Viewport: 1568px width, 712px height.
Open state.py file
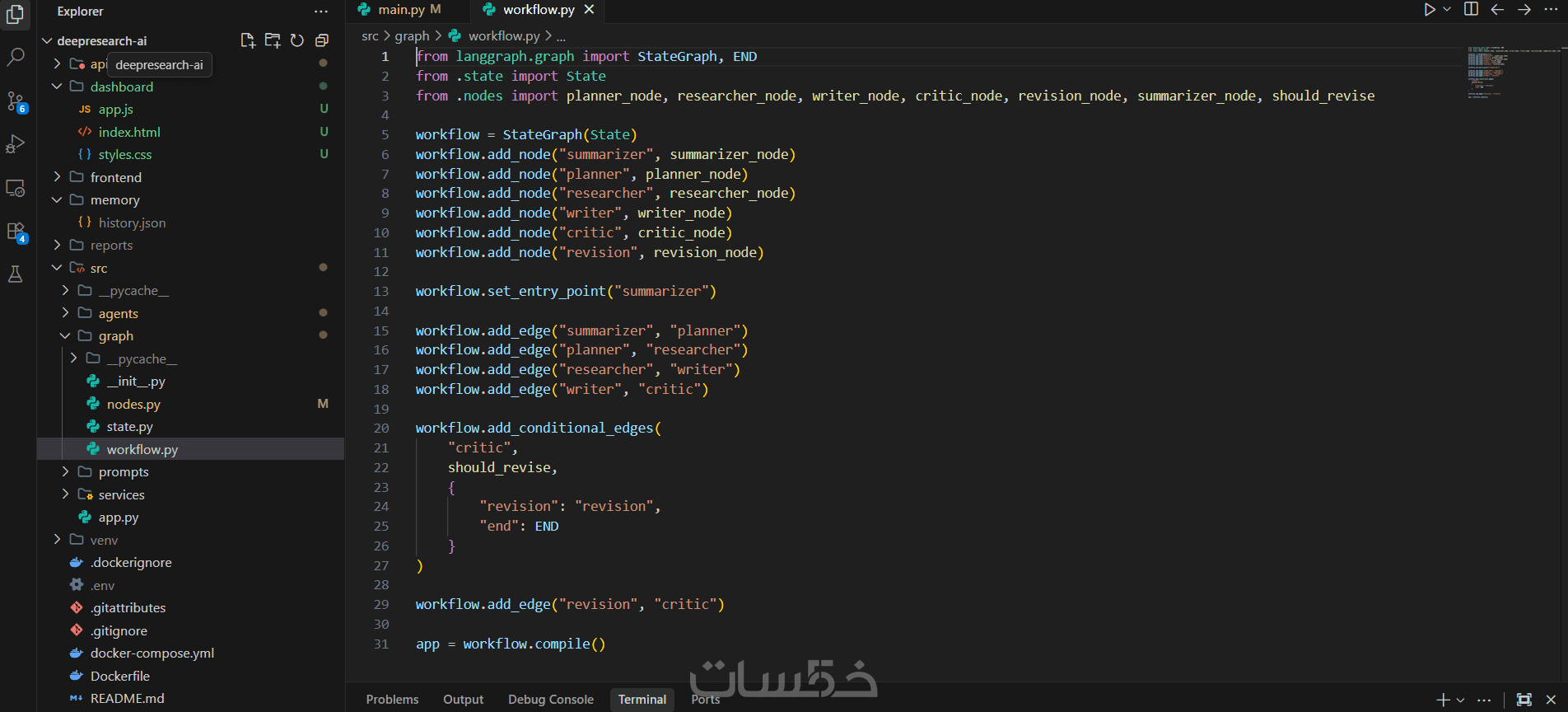click(190, 427)
